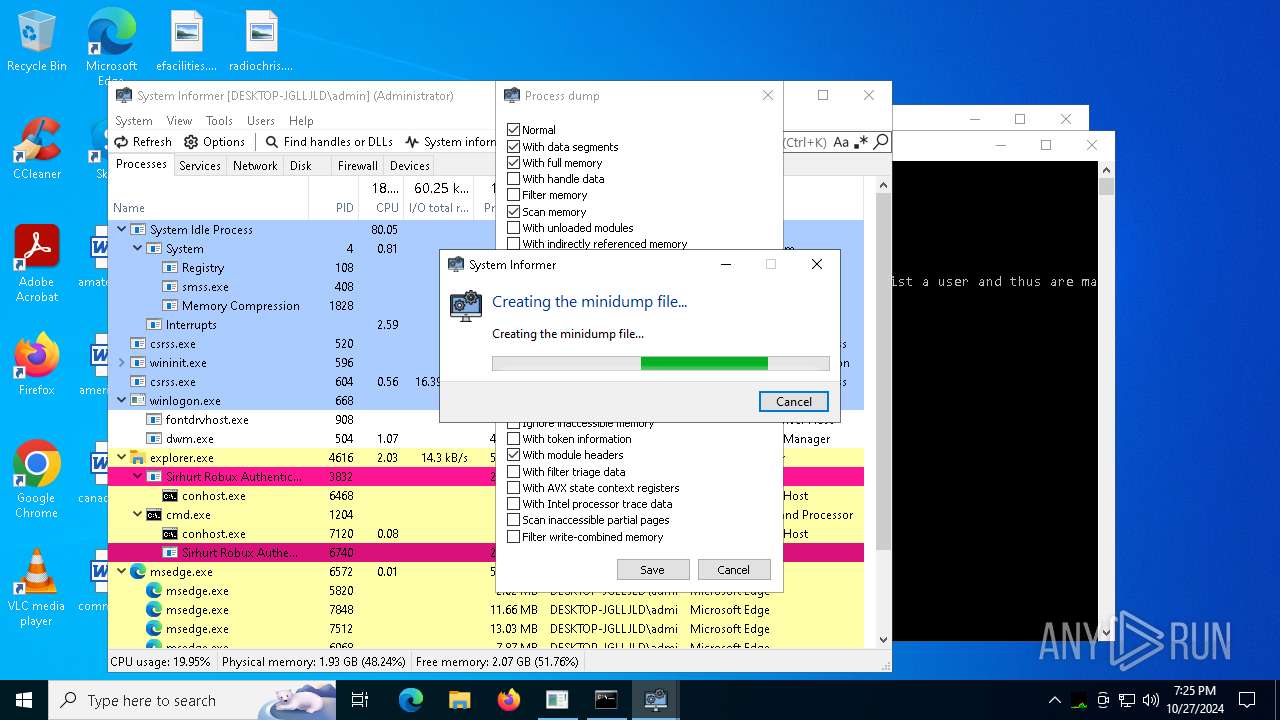Image resolution: width=1280 pixels, height=720 pixels.
Task: Switch to the Firewall tab
Action: tap(357, 166)
